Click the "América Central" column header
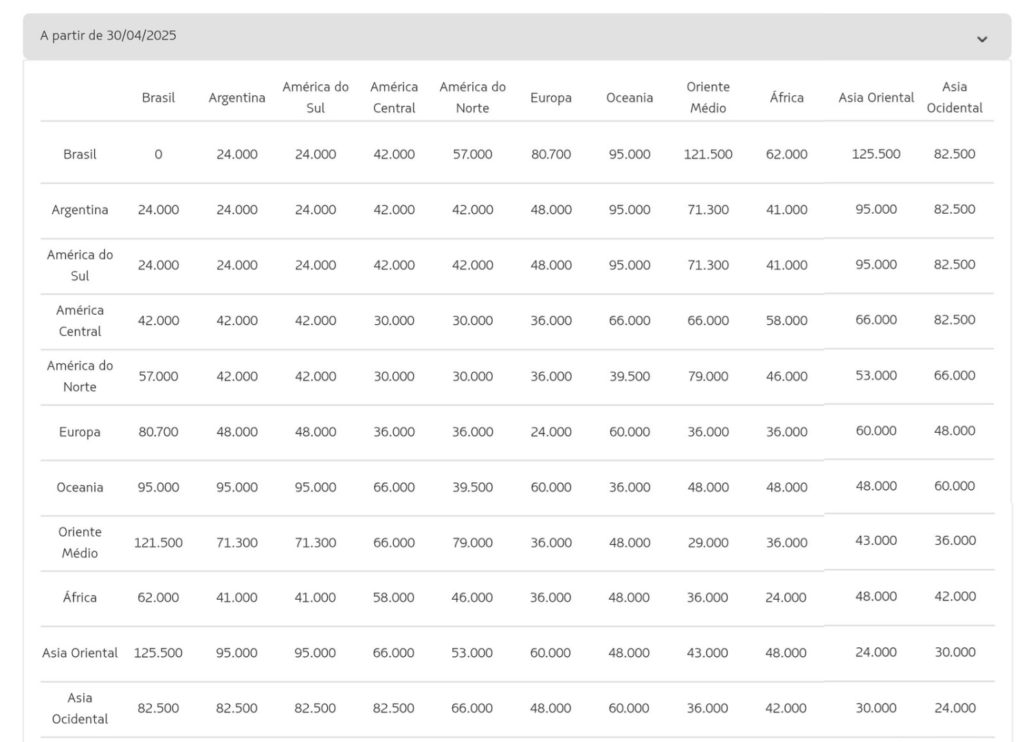The width and height of the screenshot is (1024, 742). (394, 97)
